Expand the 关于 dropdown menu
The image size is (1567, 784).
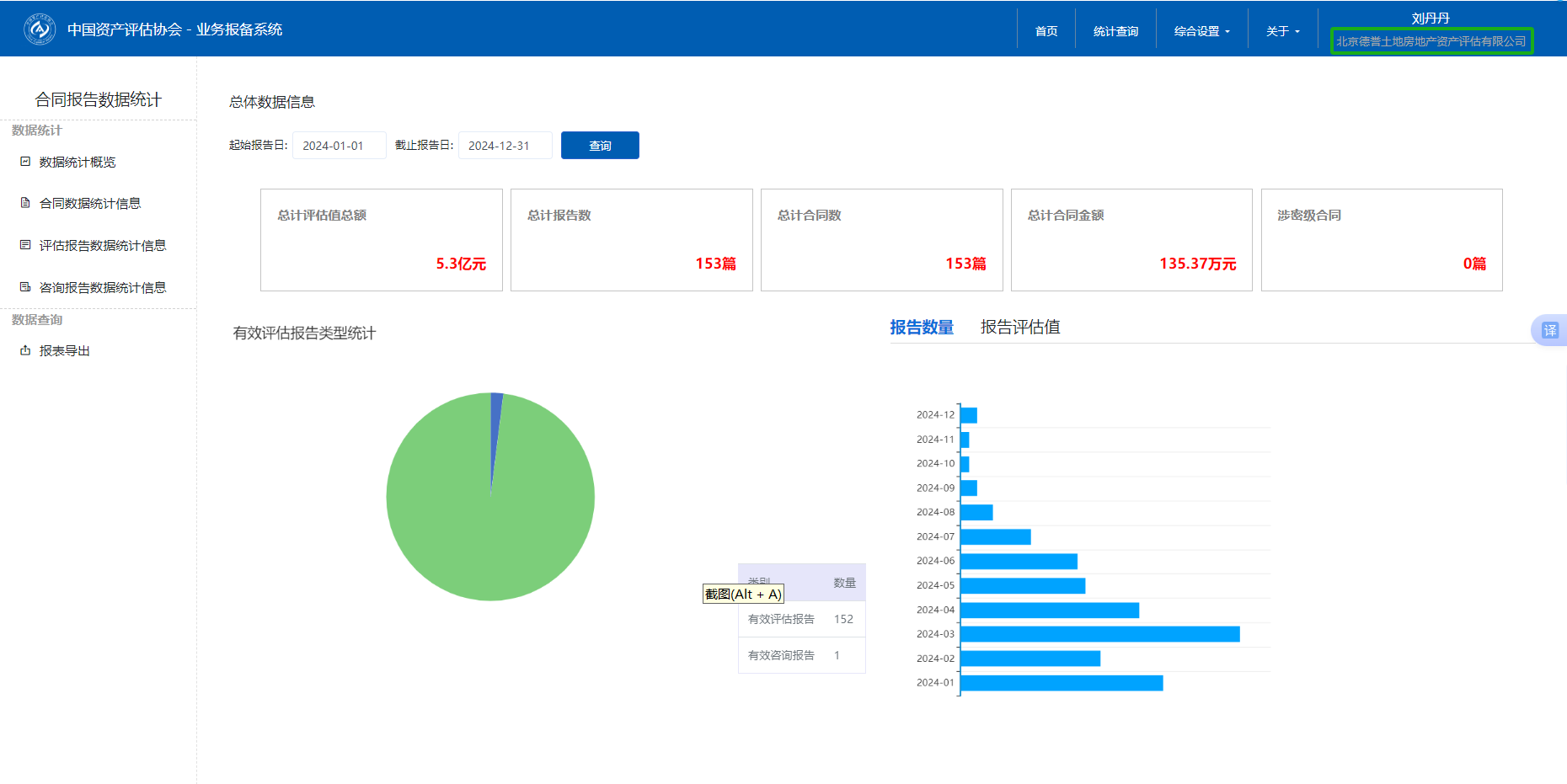pos(1282,31)
